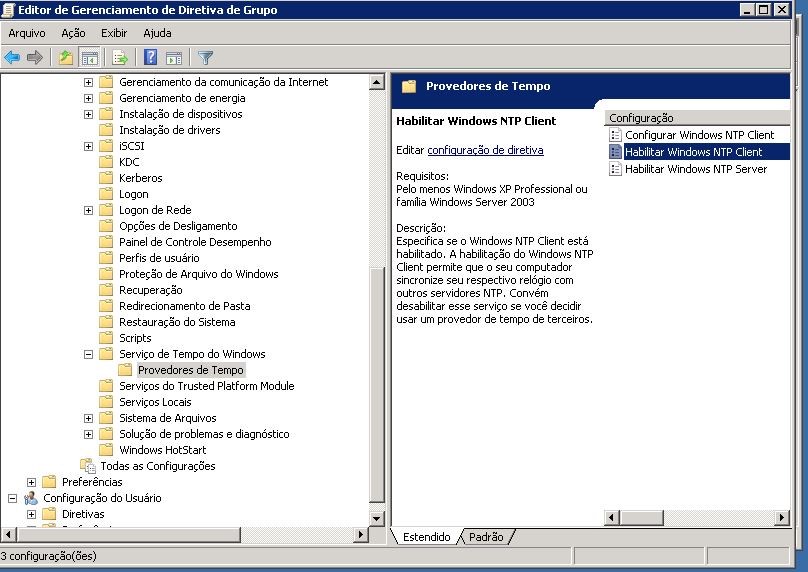Switch to the Padrão tab
Screen dimensions: 808x572
tap(486, 537)
